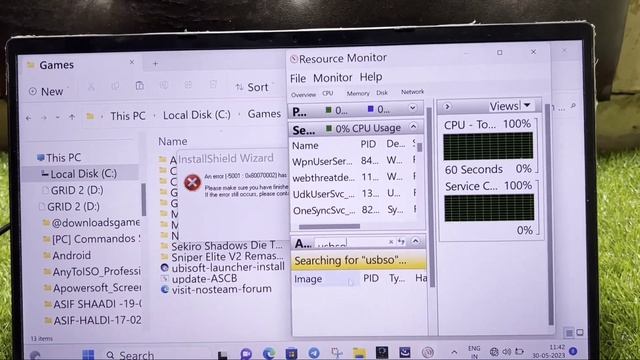The height and width of the screenshot is (360, 640).
Task: Open recent locations dropdown in File Explorer
Action: (x=58, y=117)
